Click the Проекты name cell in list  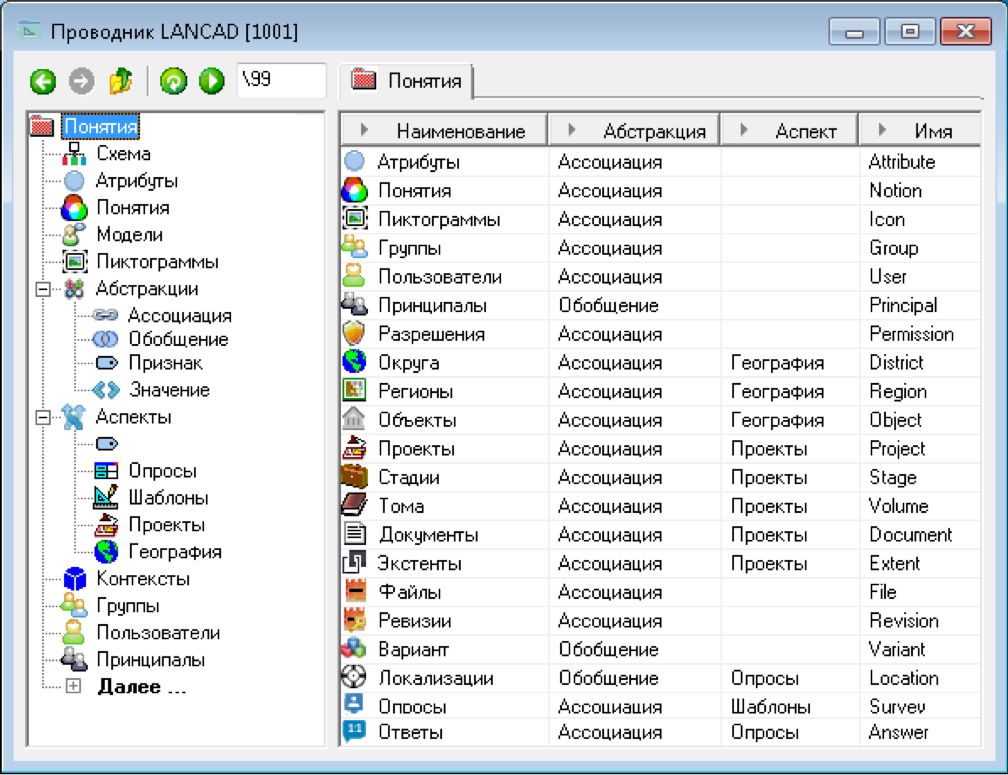pos(416,449)
